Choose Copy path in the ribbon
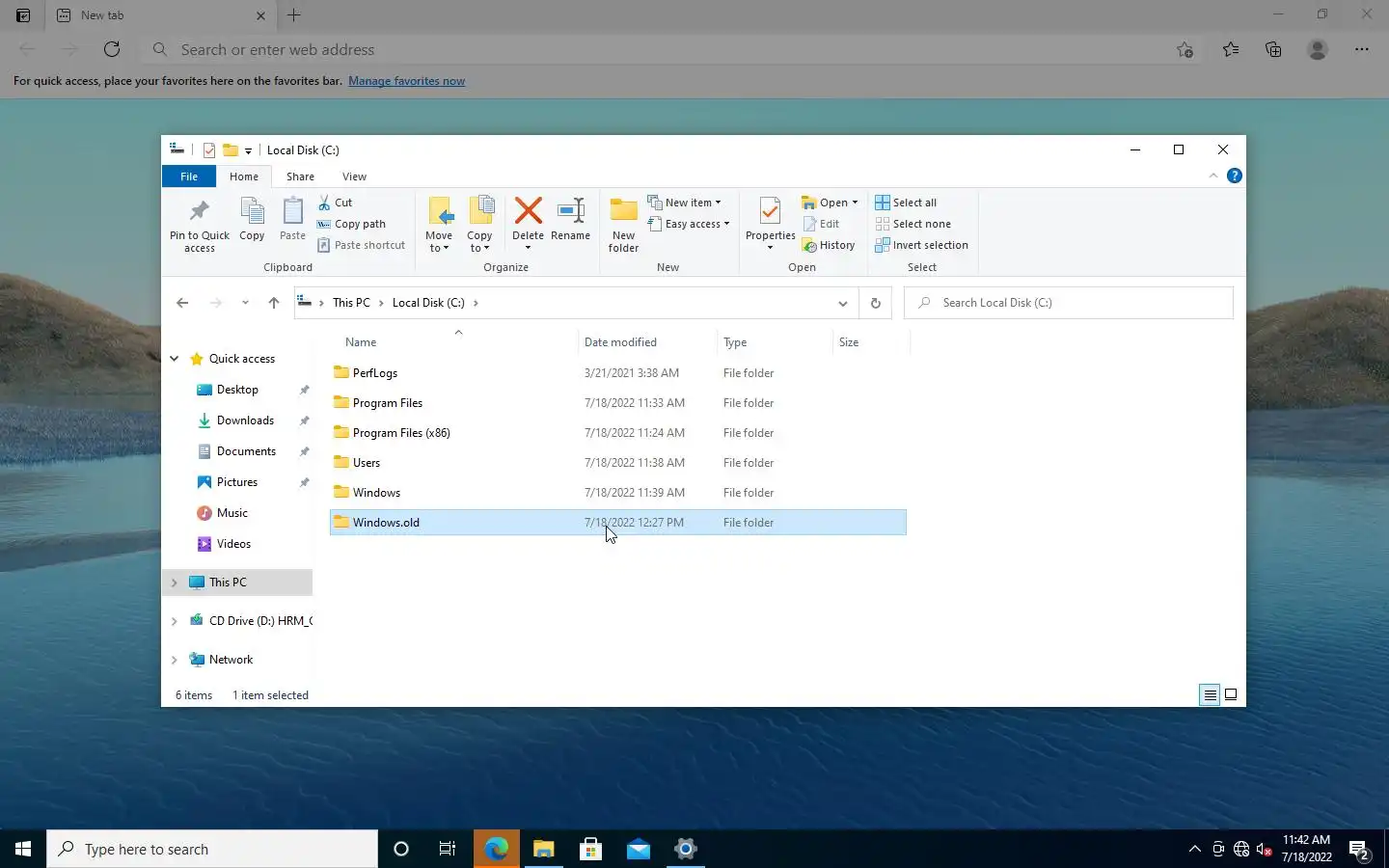Viewport: 1389px width, 868px height. 352,224
